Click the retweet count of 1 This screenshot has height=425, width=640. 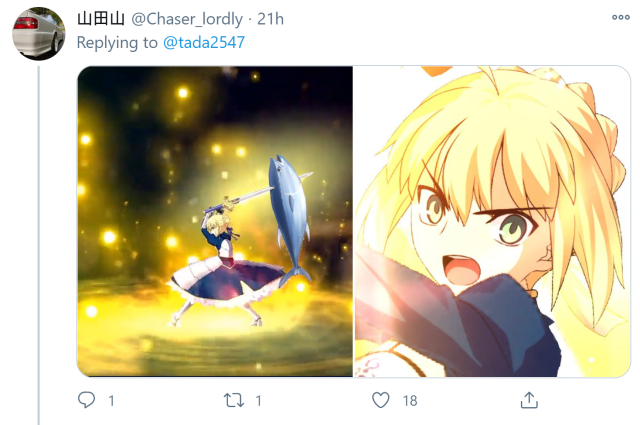pyautogui.click(x=258, y=401)
